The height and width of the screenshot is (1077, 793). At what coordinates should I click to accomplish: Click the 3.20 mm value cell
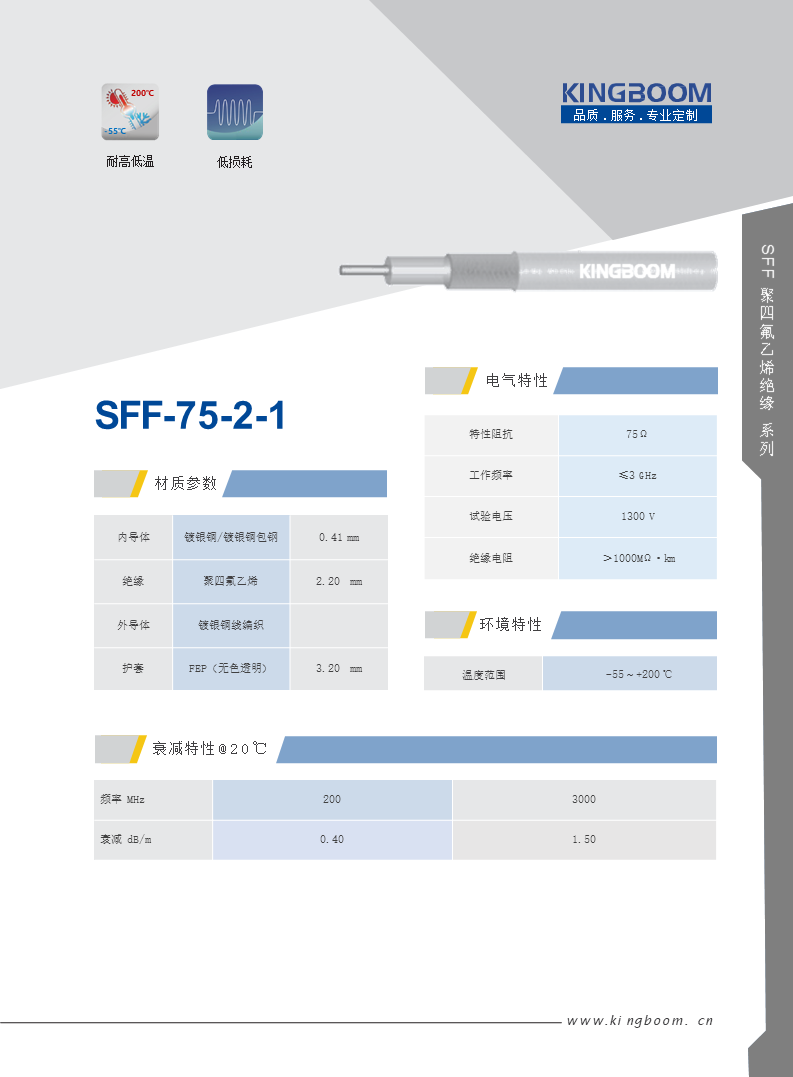point(339,668)
